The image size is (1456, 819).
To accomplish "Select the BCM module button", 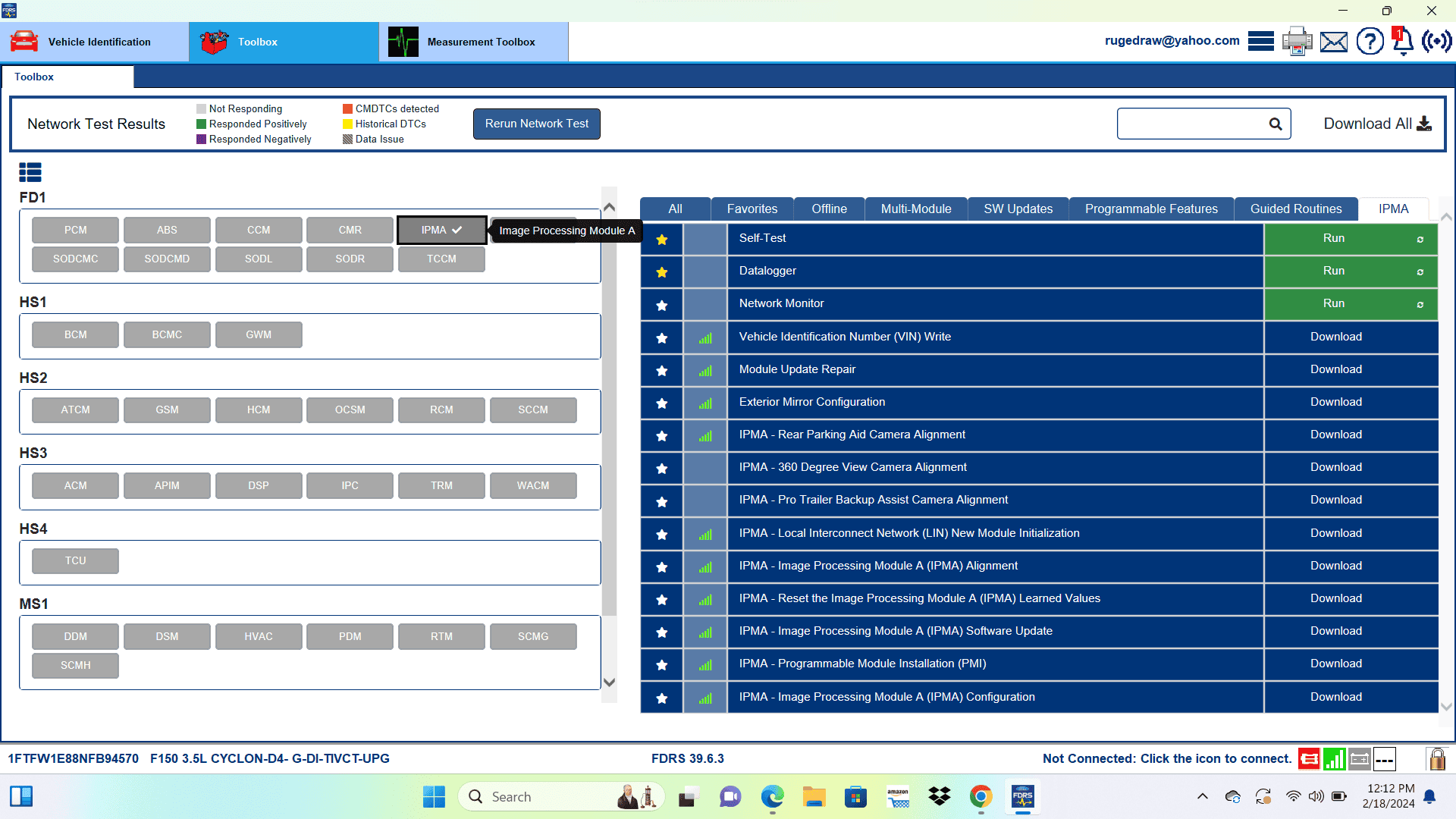I will pos(75,334).
